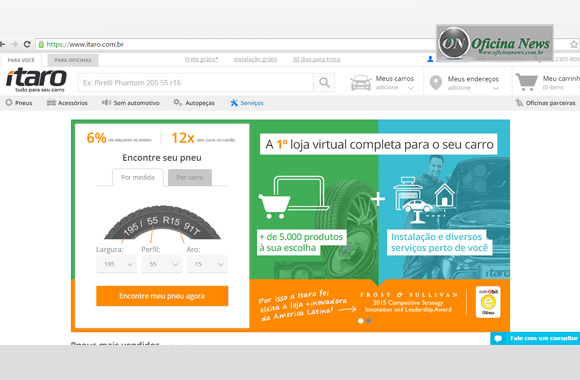This screenshot has width=580, height=380.
Task: Open the Aro dropdown
Action: 207,264
